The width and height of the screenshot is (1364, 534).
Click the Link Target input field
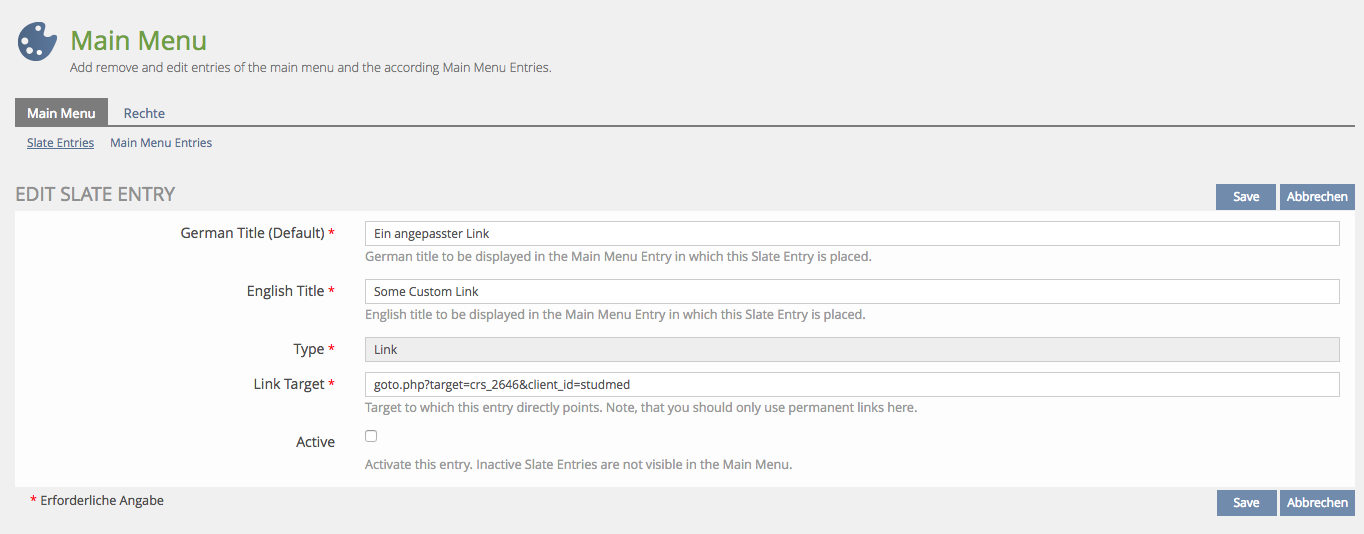tap(851, 384)
